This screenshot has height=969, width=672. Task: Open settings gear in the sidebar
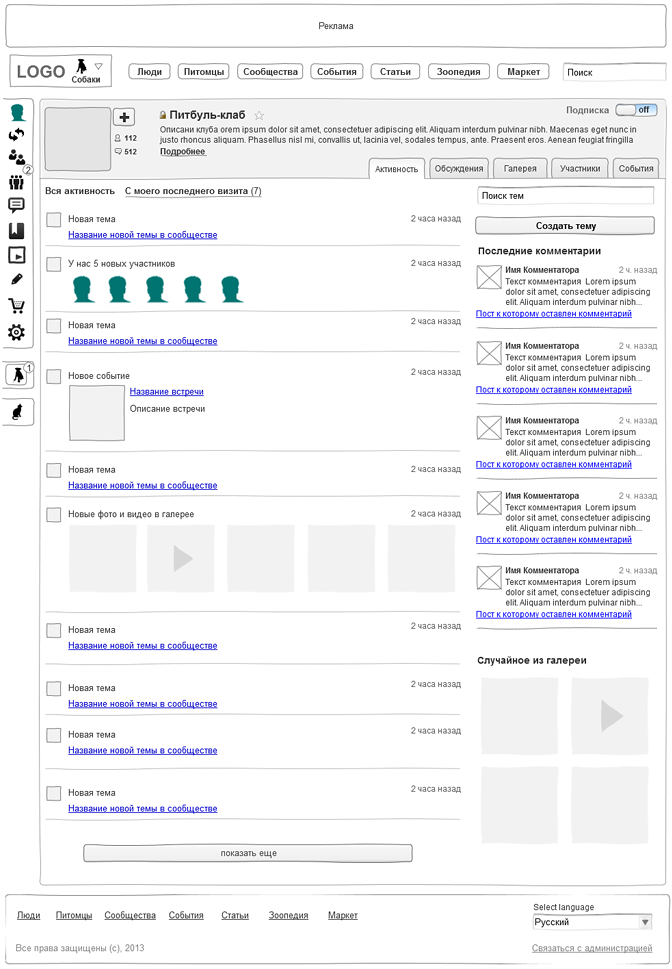[x=17, y=332]
